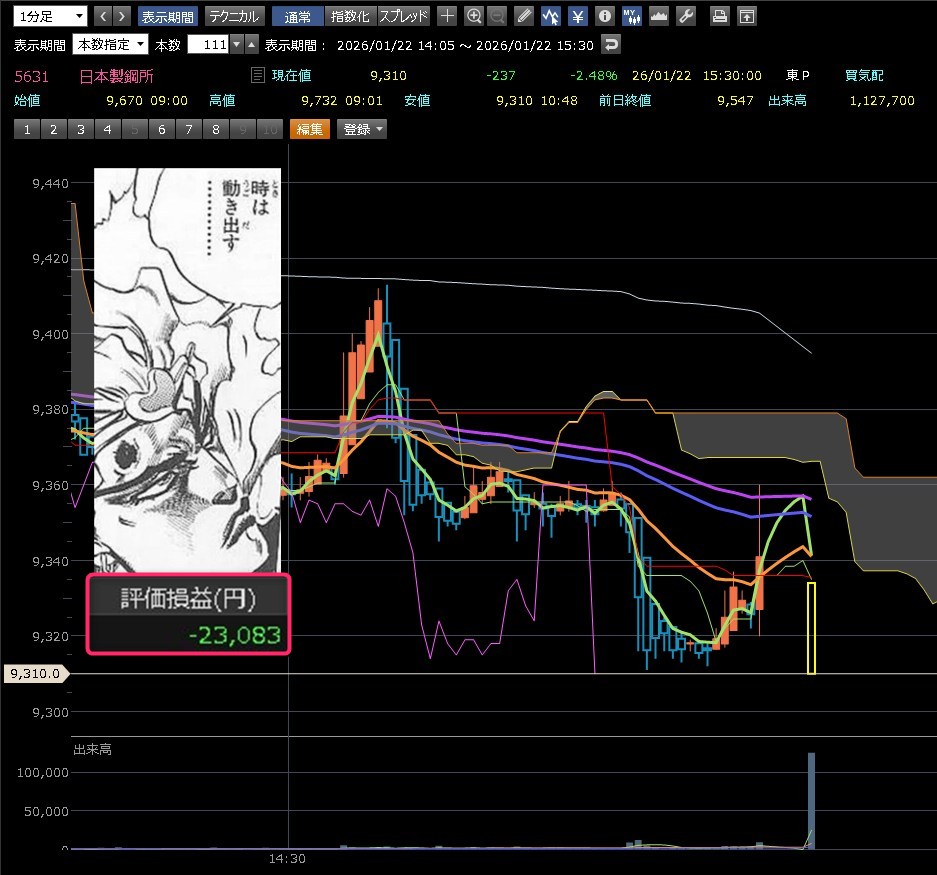Toggle 指数化 indexed display mode
937x875 pixels.
click(350, 16)
